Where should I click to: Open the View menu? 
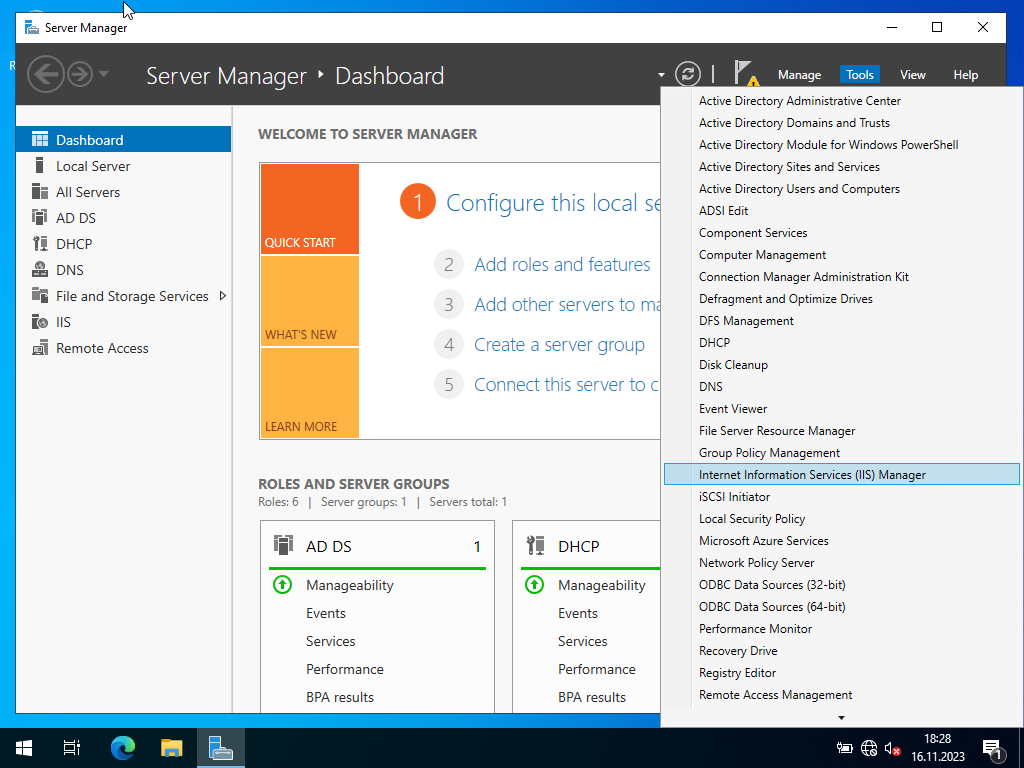(912, 75)
